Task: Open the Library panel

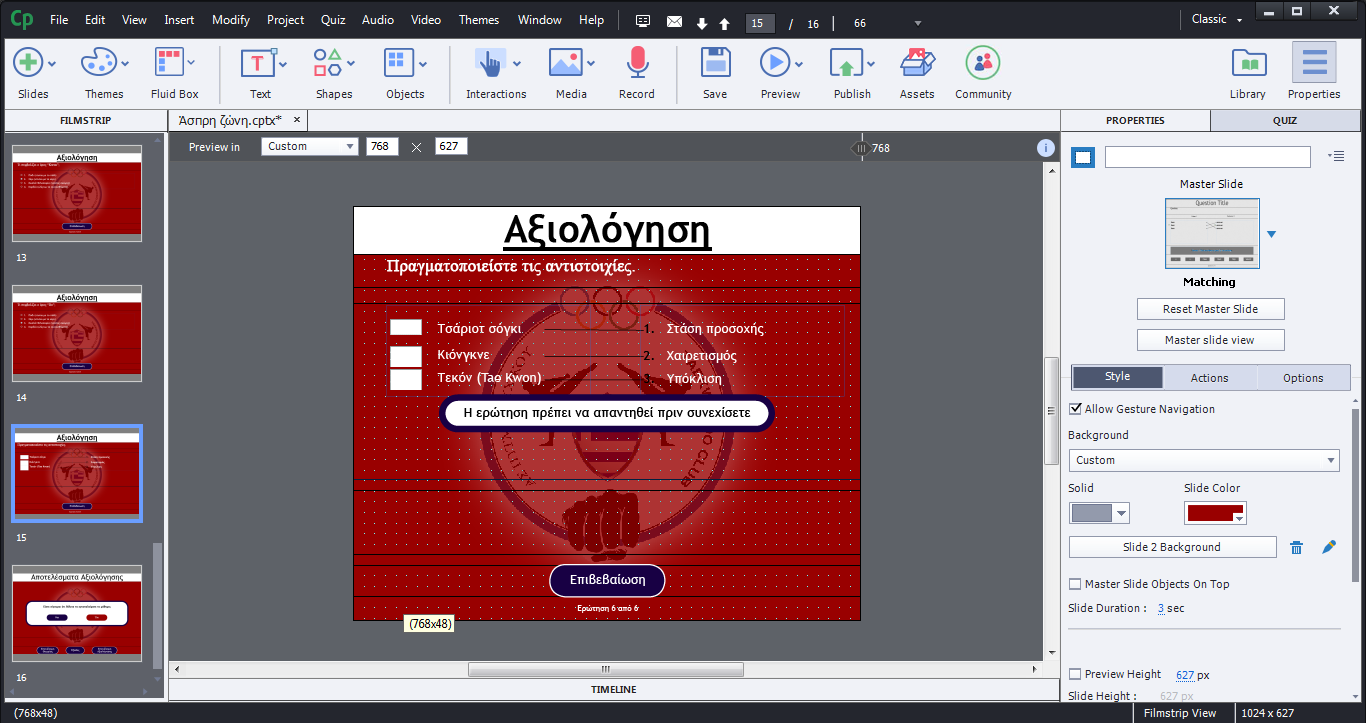Action: [1248, 72]
